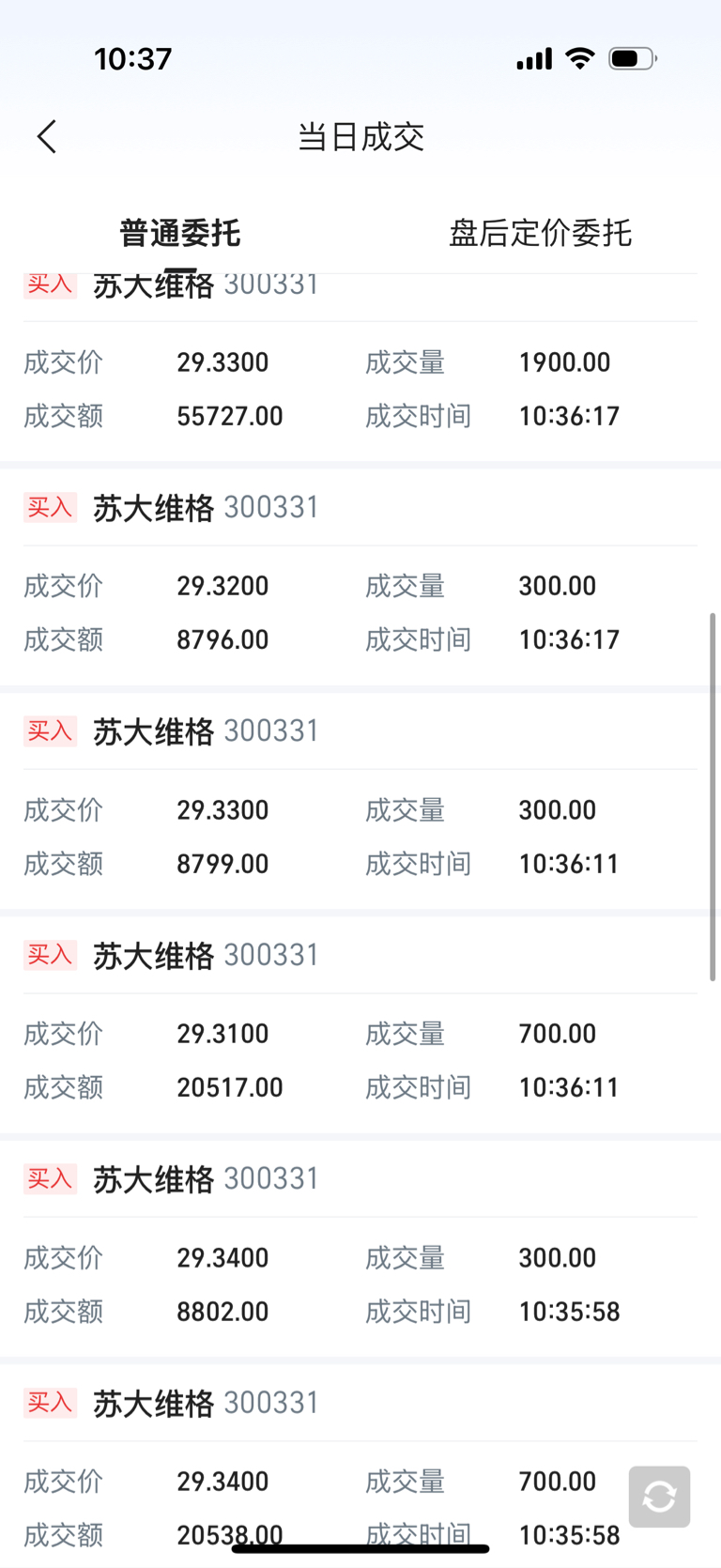Tap the Wi-Fi icon in status bar
721x1568 pixels.
pos(580,59)
